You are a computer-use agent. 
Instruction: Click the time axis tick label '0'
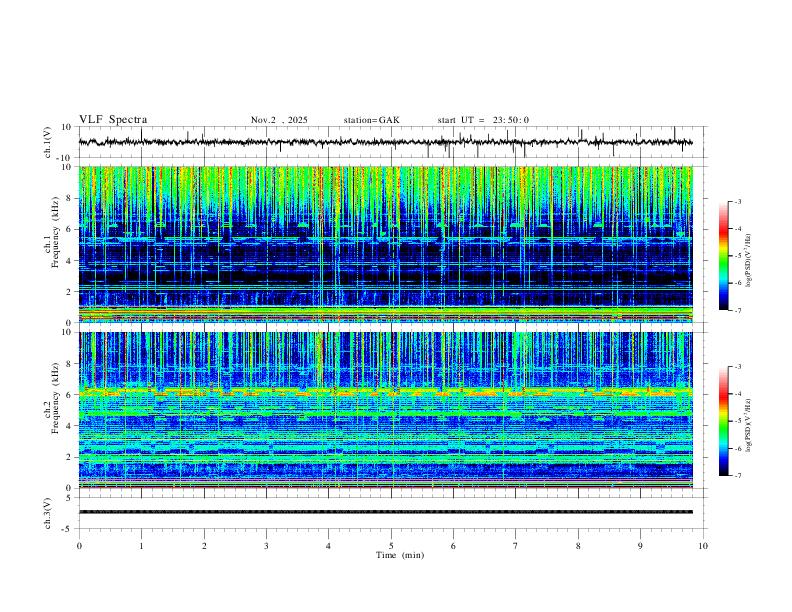tap(79, 546)
